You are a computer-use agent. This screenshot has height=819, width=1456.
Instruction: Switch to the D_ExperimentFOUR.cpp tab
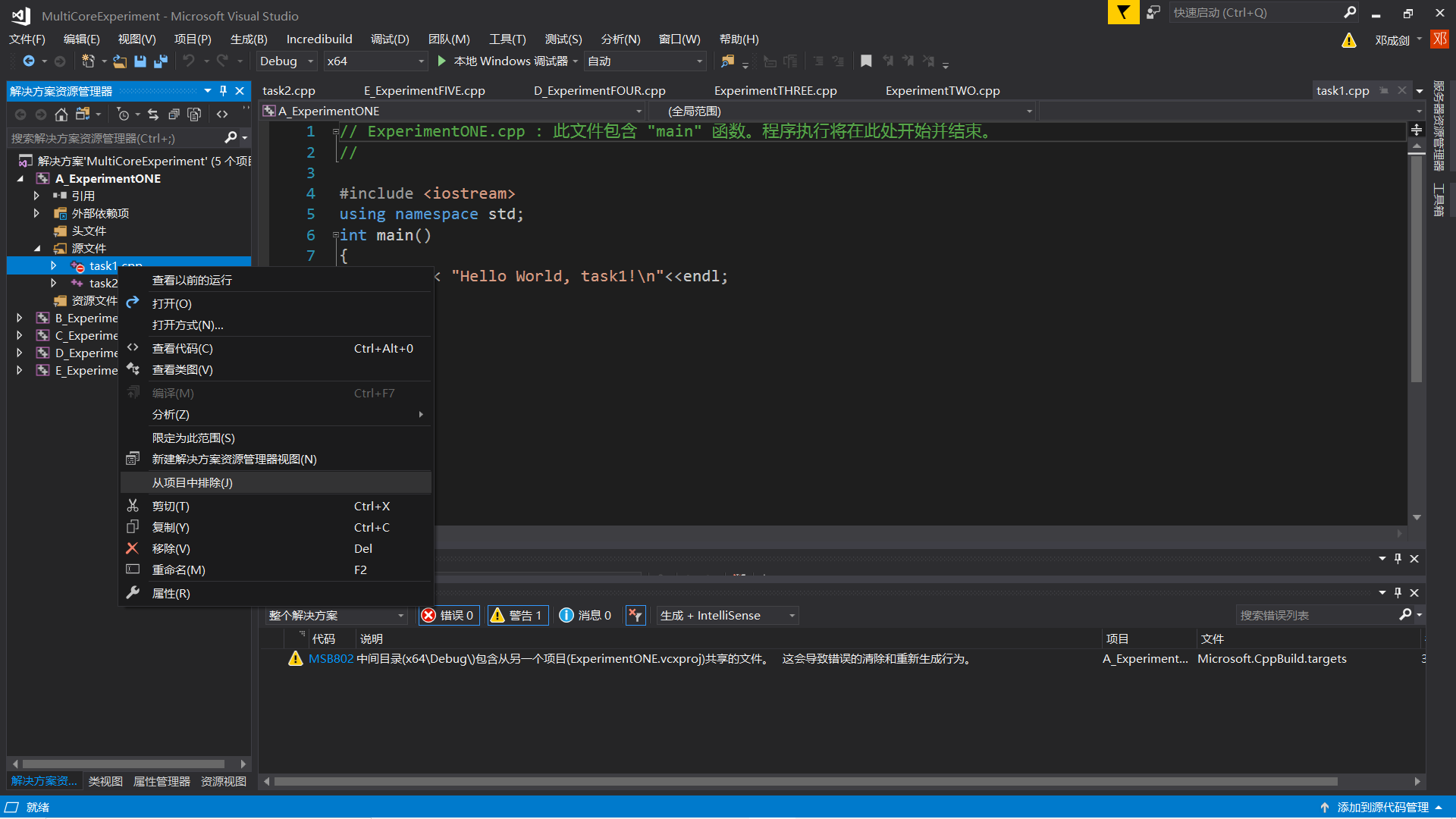[600, 91]
